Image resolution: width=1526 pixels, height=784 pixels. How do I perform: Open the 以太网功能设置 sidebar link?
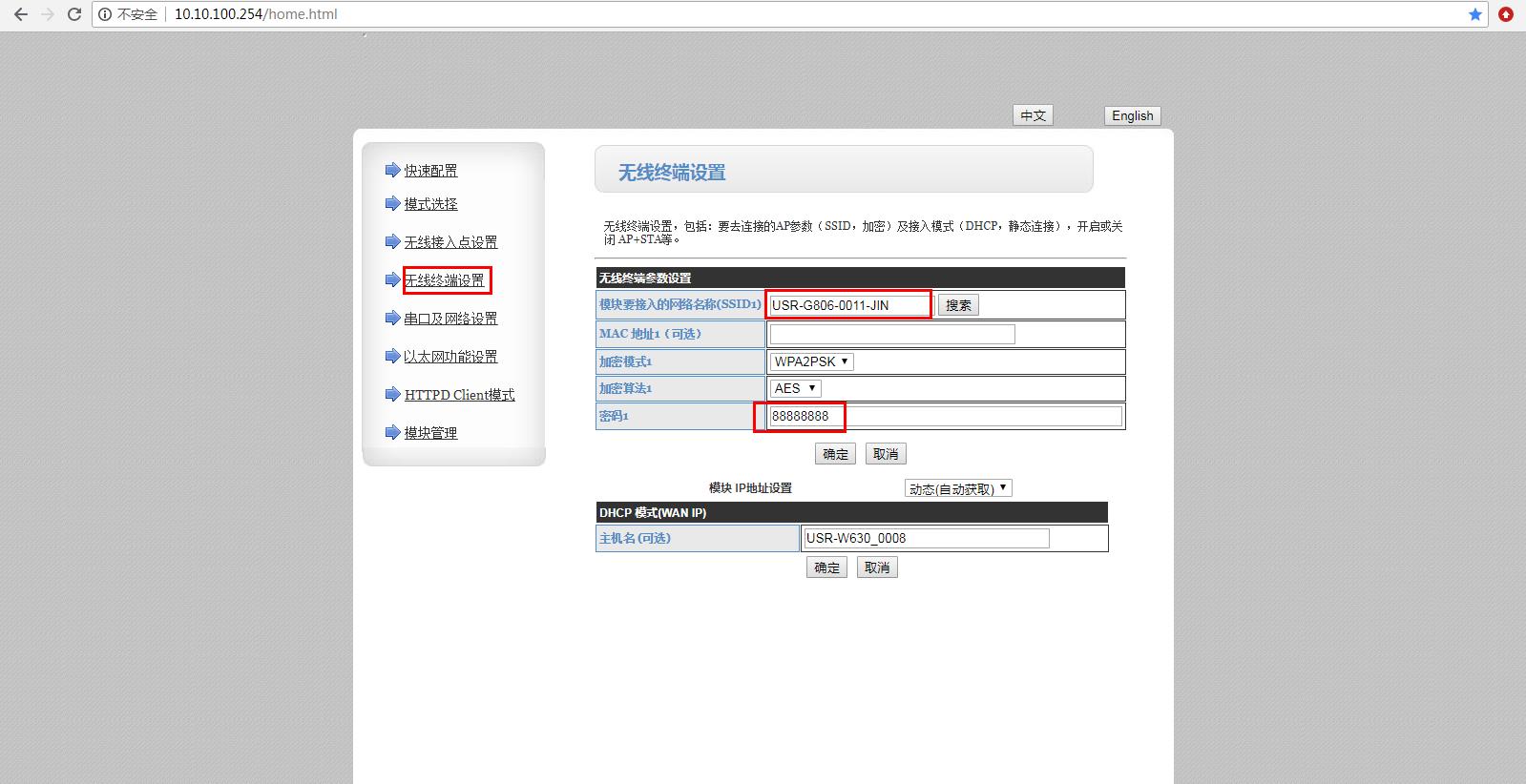tap(450, 357)
